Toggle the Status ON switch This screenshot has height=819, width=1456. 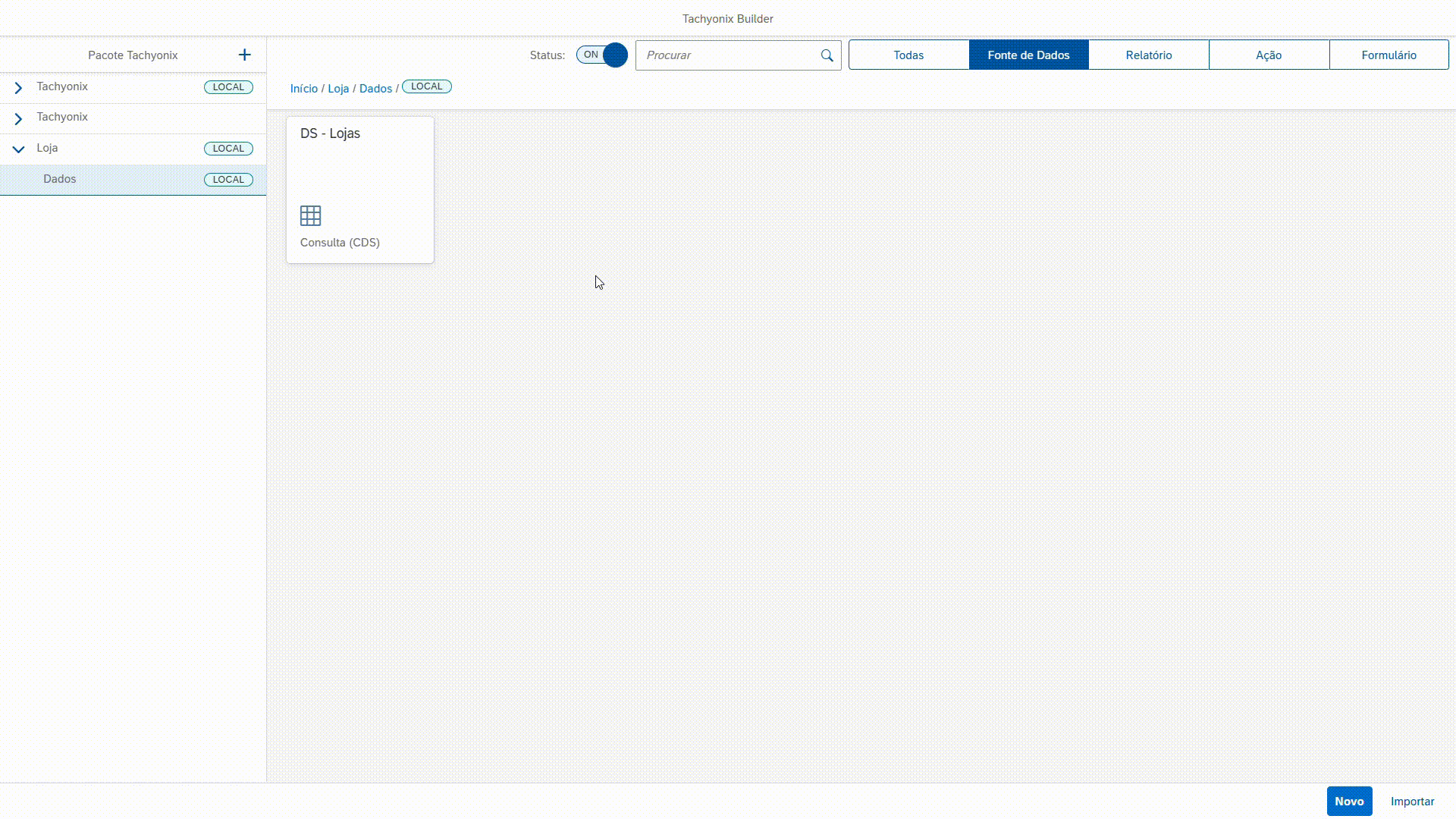[601, 55]
